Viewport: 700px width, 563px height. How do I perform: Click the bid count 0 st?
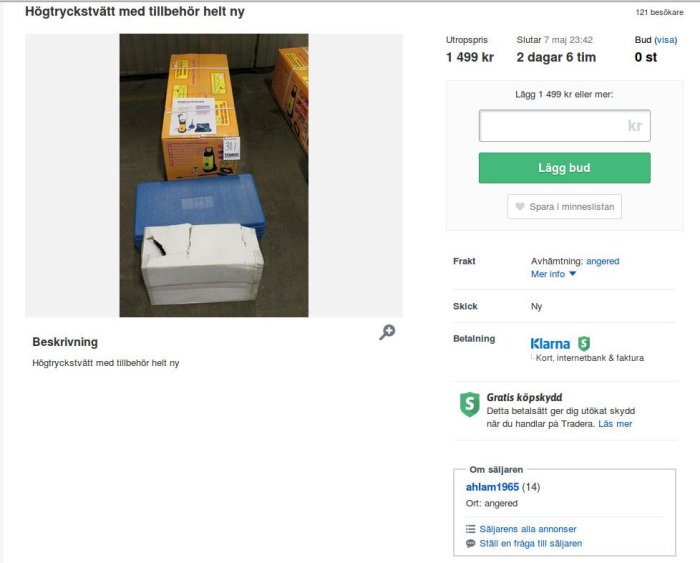[646, 57]
